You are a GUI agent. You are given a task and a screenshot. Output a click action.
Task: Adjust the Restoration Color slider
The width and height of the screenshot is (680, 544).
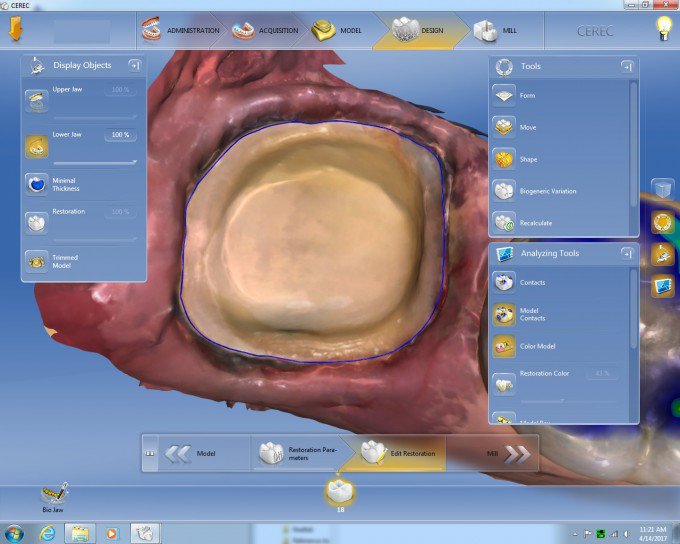click(x=568, y=401)
